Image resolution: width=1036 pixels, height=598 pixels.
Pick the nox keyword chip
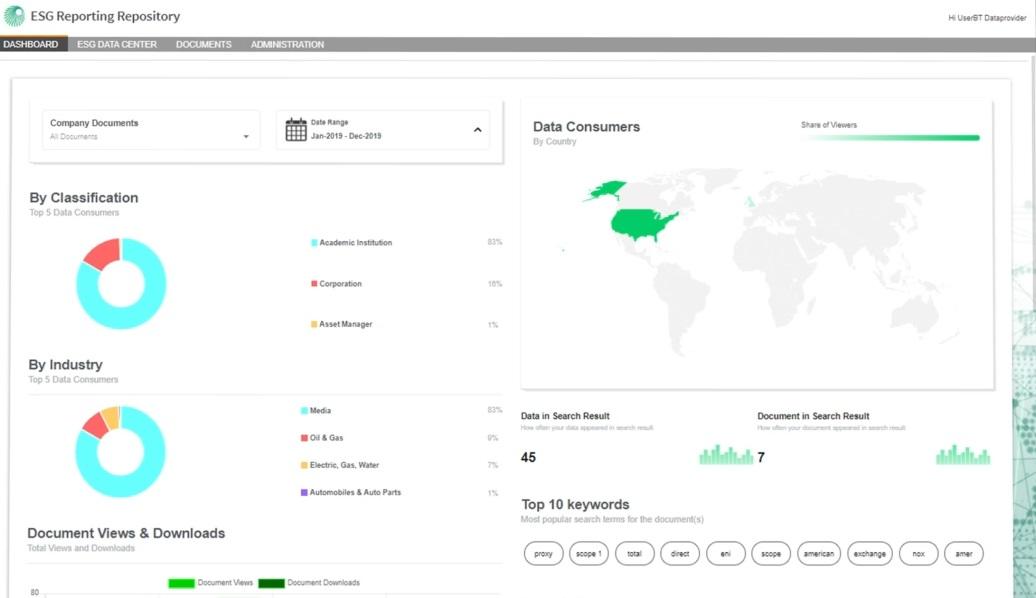tap(918, 554)
